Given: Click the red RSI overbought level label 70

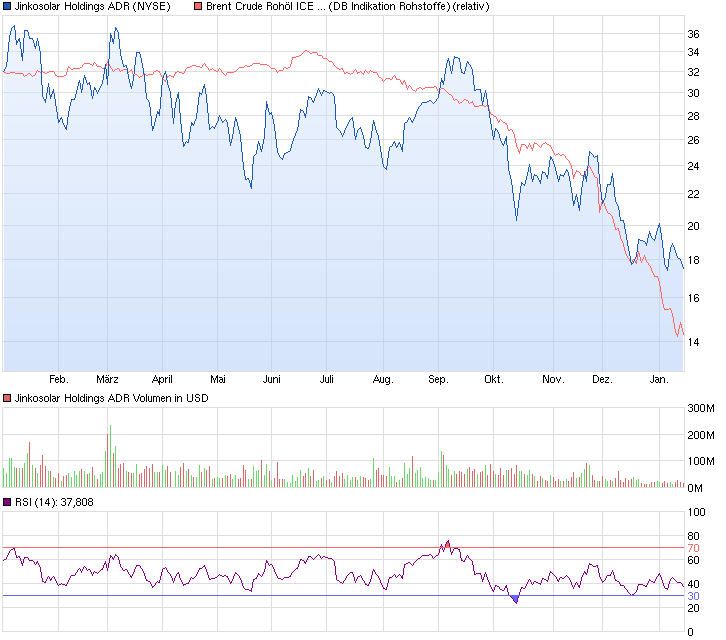Looking at the screenshot, I should click(x=693, y=548).
